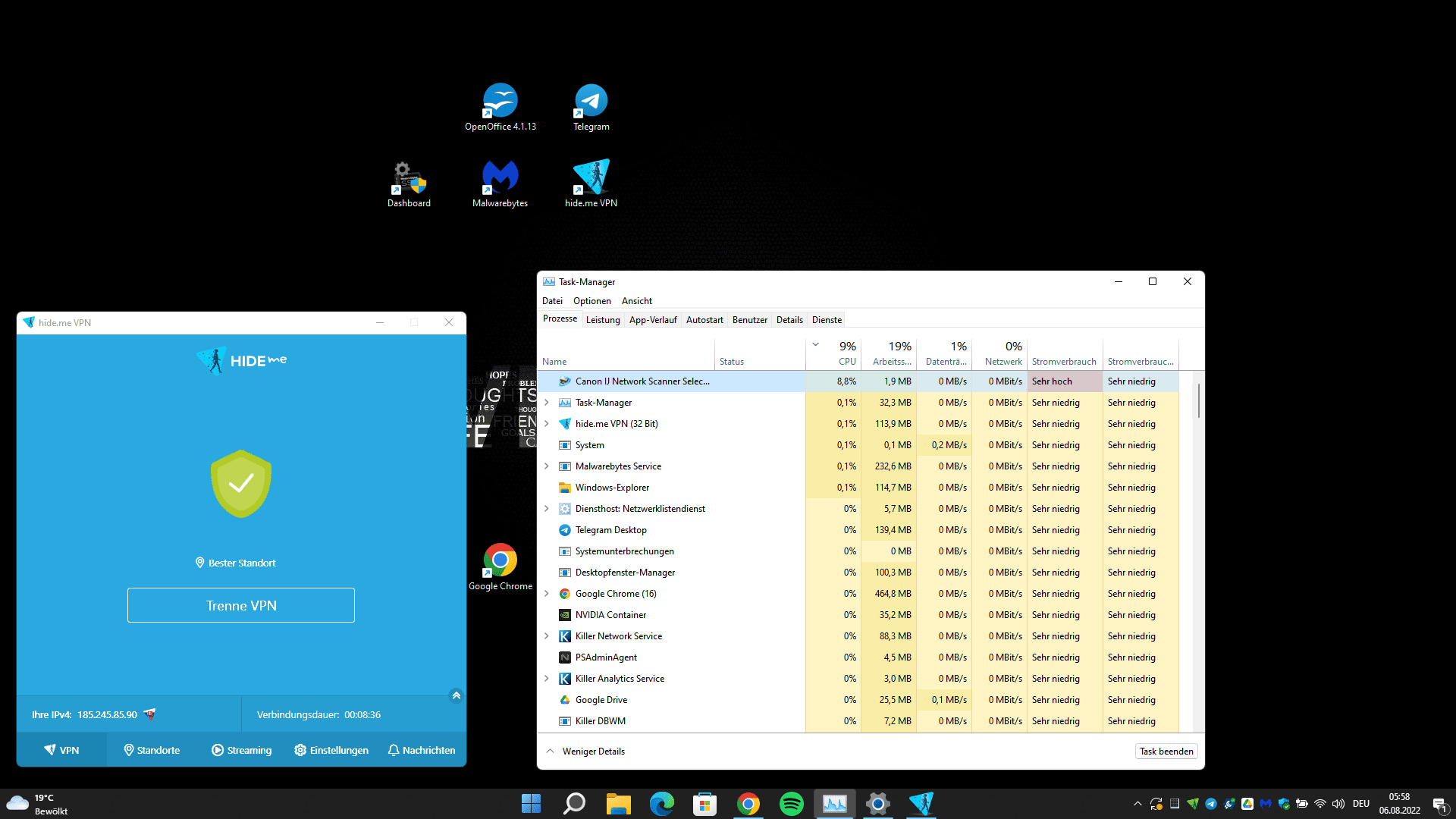Sort by Arbeitsspeicher column header
This screenshot has width=1456, height=819.
889,353
